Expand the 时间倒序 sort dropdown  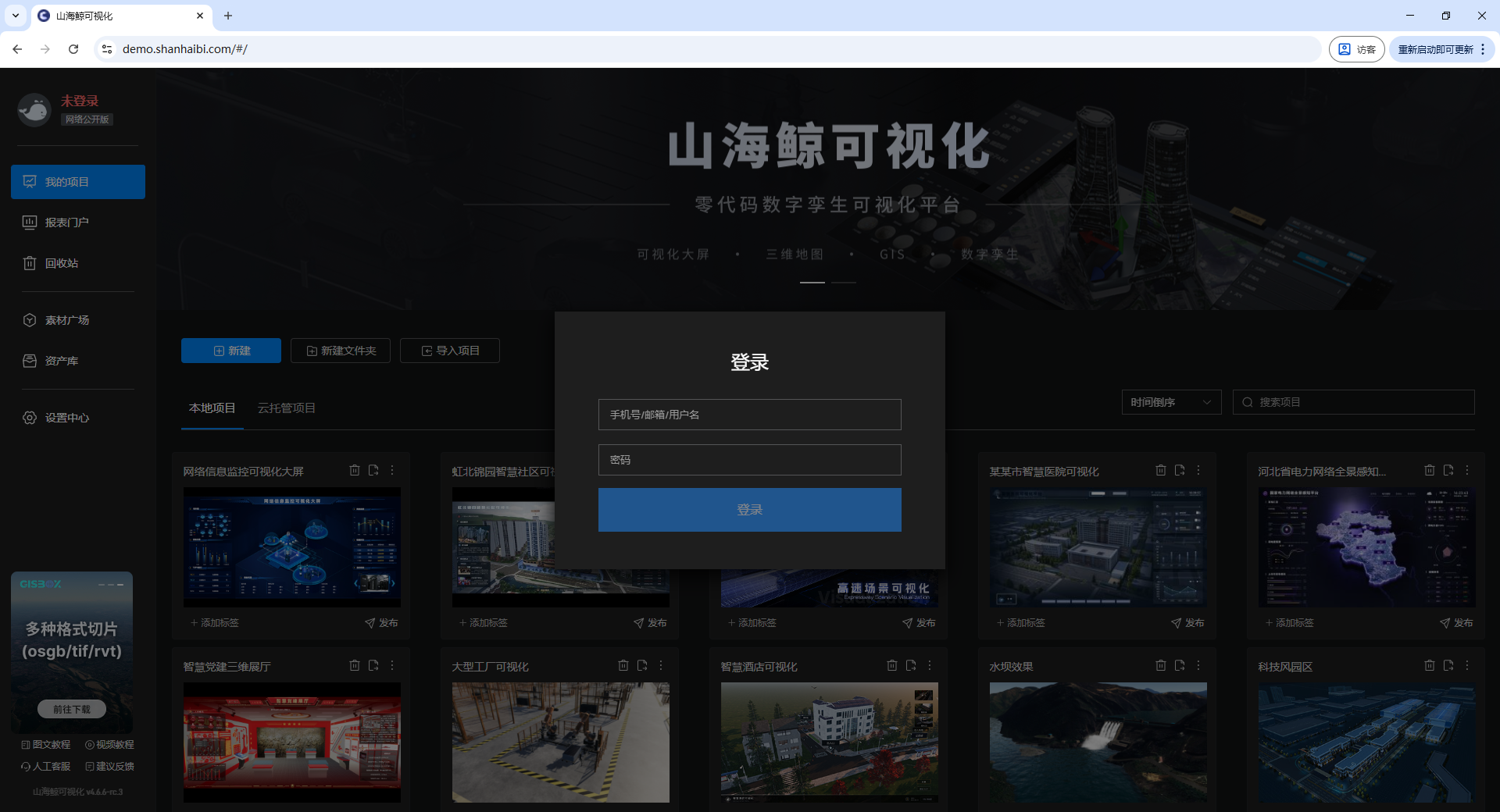click(1170, 402)
